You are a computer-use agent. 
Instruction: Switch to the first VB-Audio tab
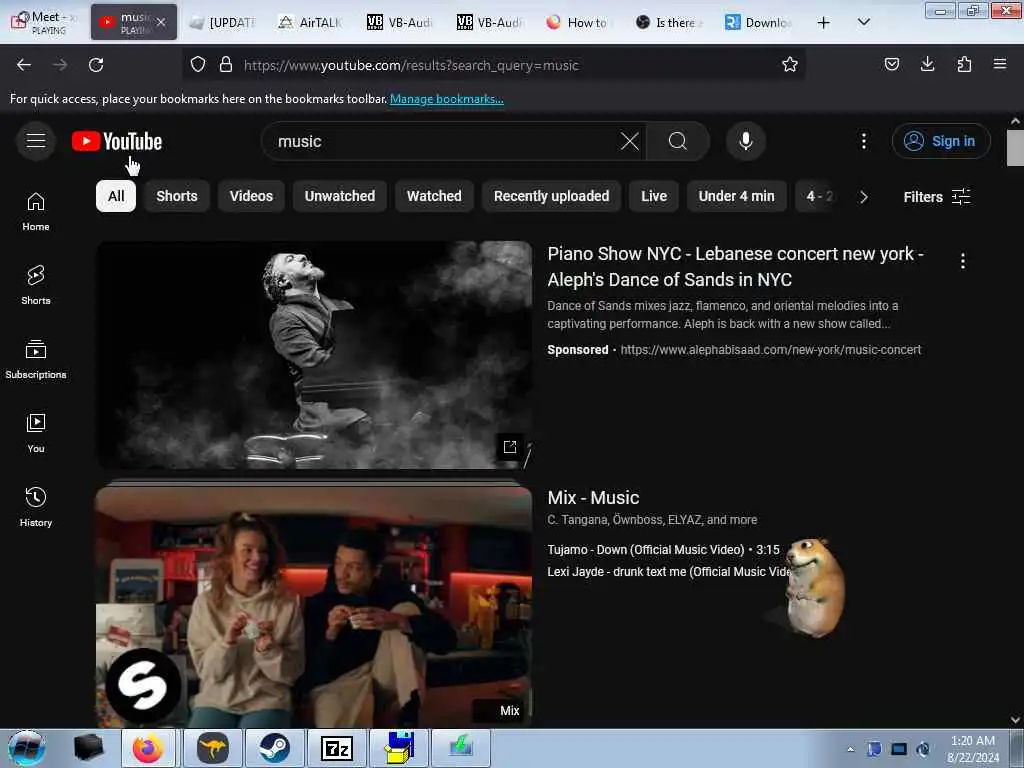point(400,23)
